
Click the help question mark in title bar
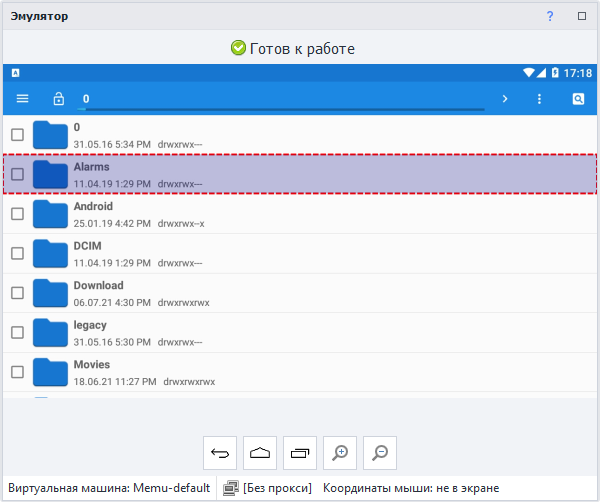tap(549, 17)
